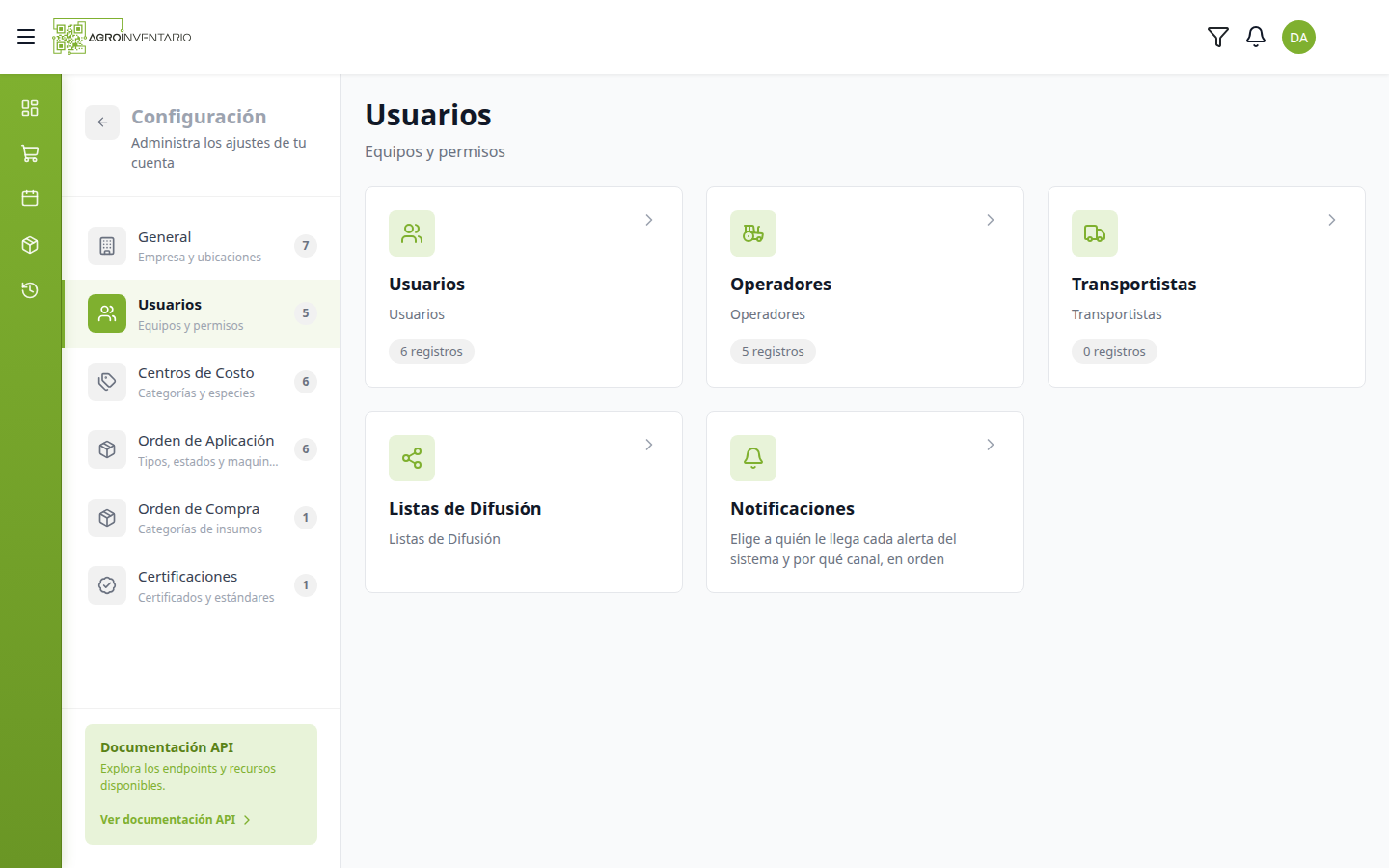
Task: Go back with the Configuración arrow button
Action: click(x=102, y=122)
